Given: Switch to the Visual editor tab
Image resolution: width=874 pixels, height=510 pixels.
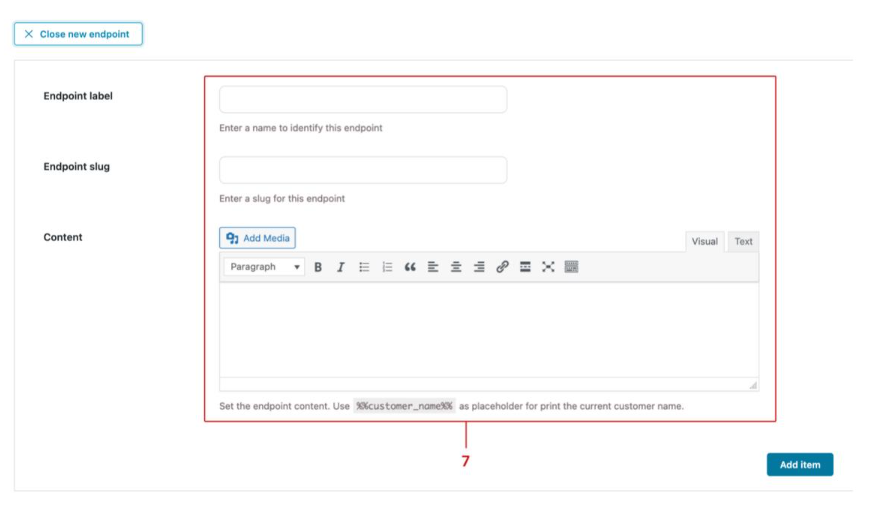Looking at the screenshot, I should [x=705, y=241].
